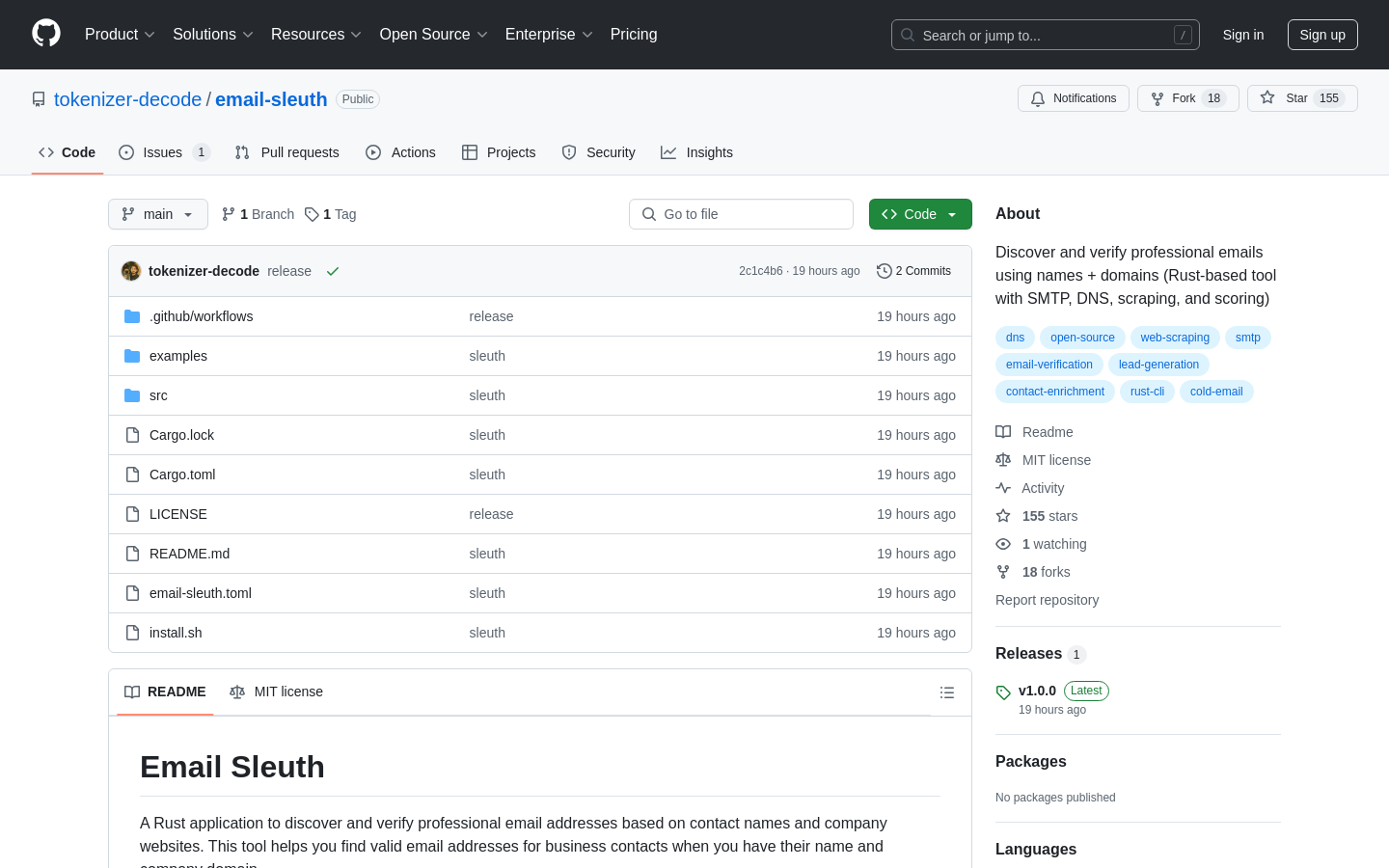Click the examples folder icon
Viewport: 1389px width, 868px height.
[x=132, y=356]
